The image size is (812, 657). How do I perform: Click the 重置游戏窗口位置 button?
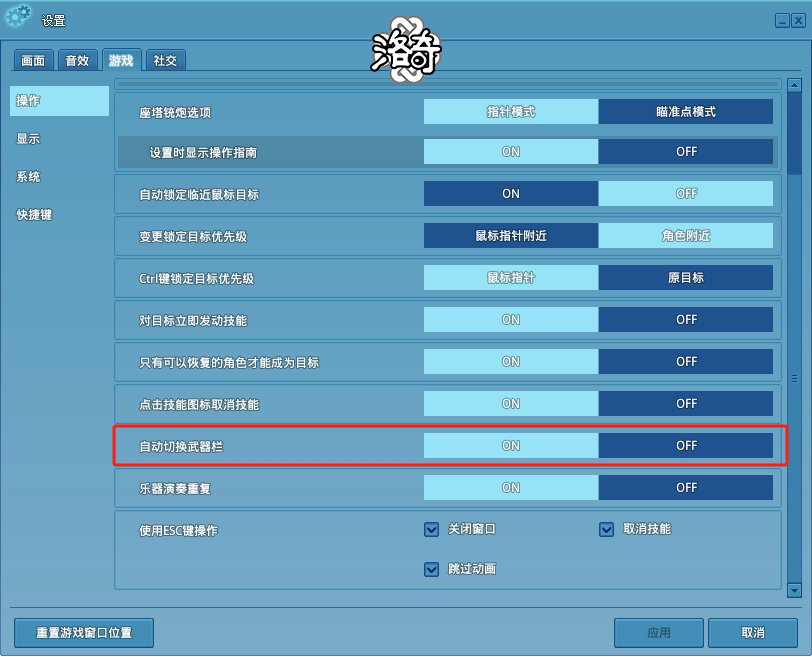[84, 633]
